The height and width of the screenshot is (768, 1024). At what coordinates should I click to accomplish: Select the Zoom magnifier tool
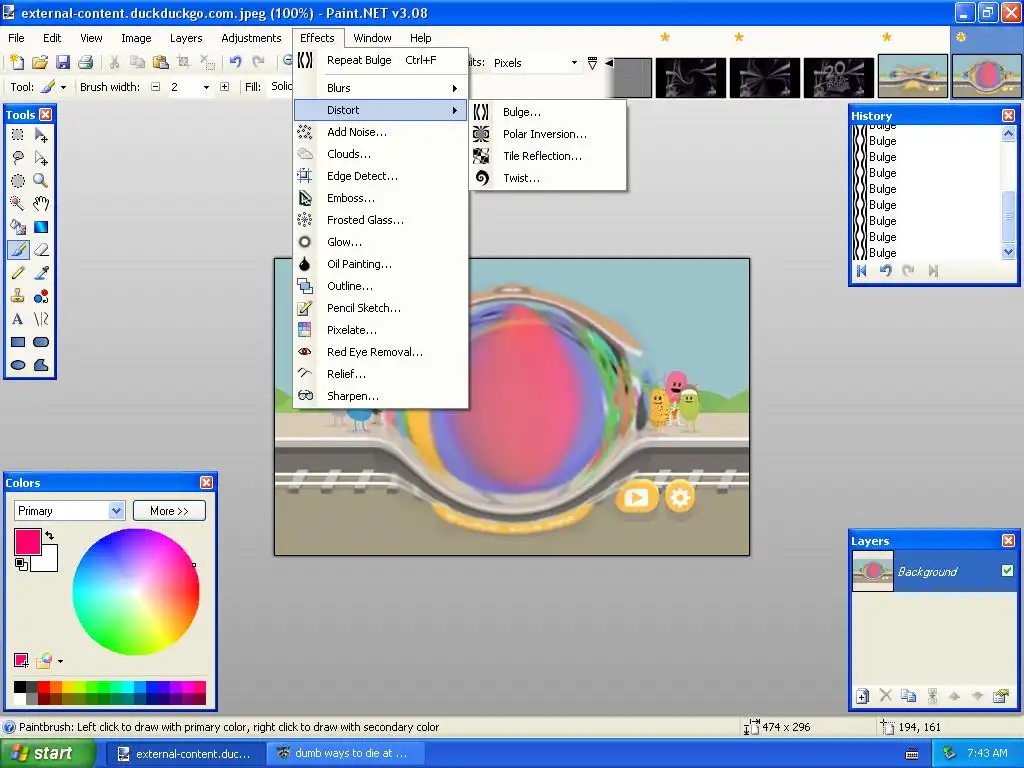click(41, 181)
